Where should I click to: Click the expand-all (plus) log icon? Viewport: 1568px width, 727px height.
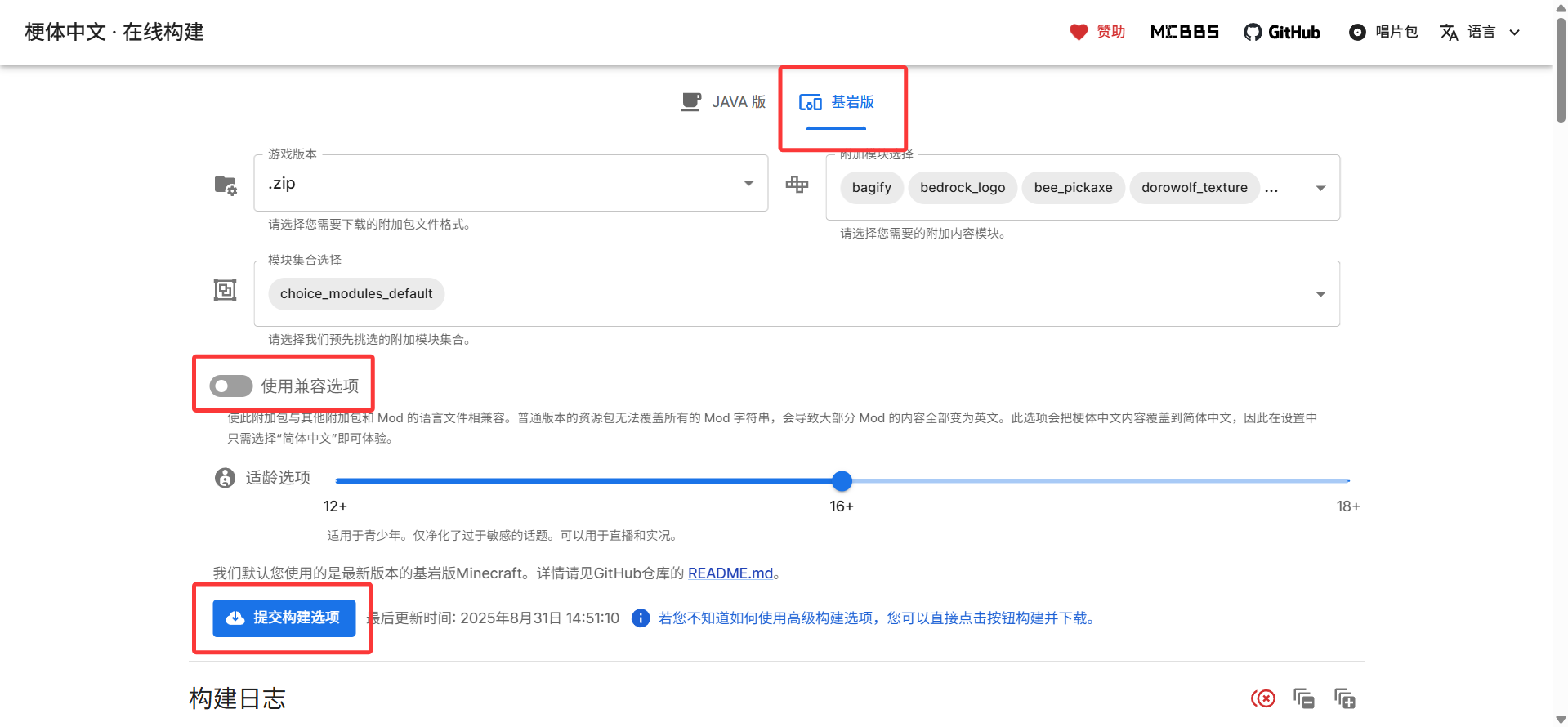(x=1345, y=698)
